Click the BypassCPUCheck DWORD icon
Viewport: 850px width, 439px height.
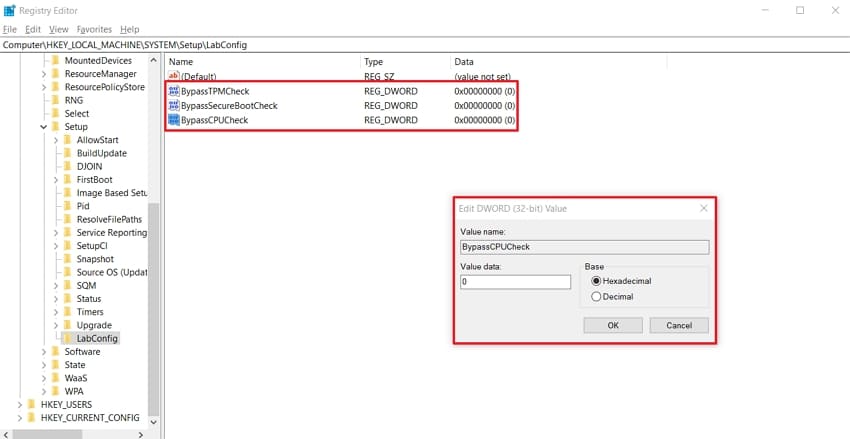[x=173, y=120]
